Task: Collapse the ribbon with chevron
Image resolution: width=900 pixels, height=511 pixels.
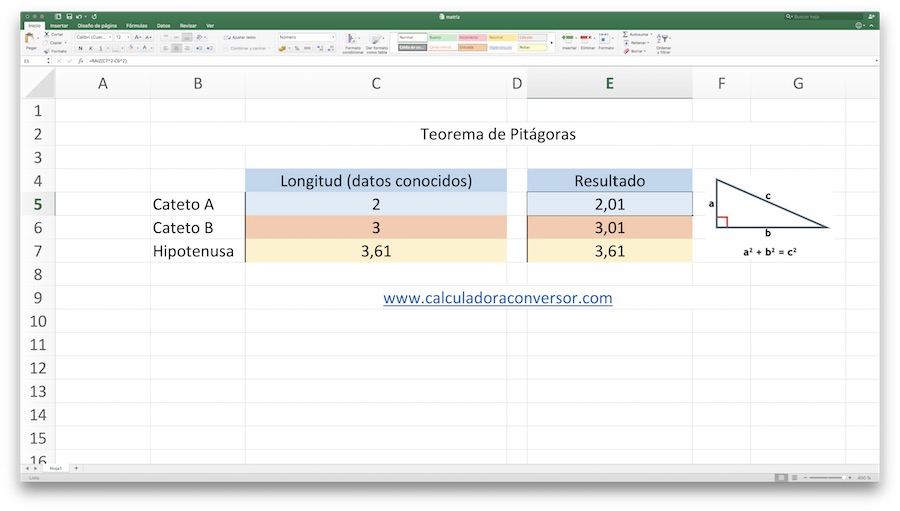Action: tap(871, 25)
